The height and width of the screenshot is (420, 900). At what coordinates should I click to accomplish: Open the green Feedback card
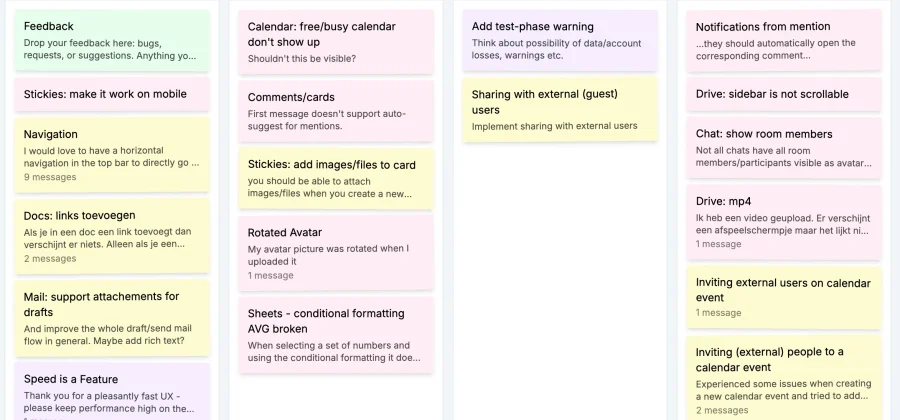(x=112, y=40)
